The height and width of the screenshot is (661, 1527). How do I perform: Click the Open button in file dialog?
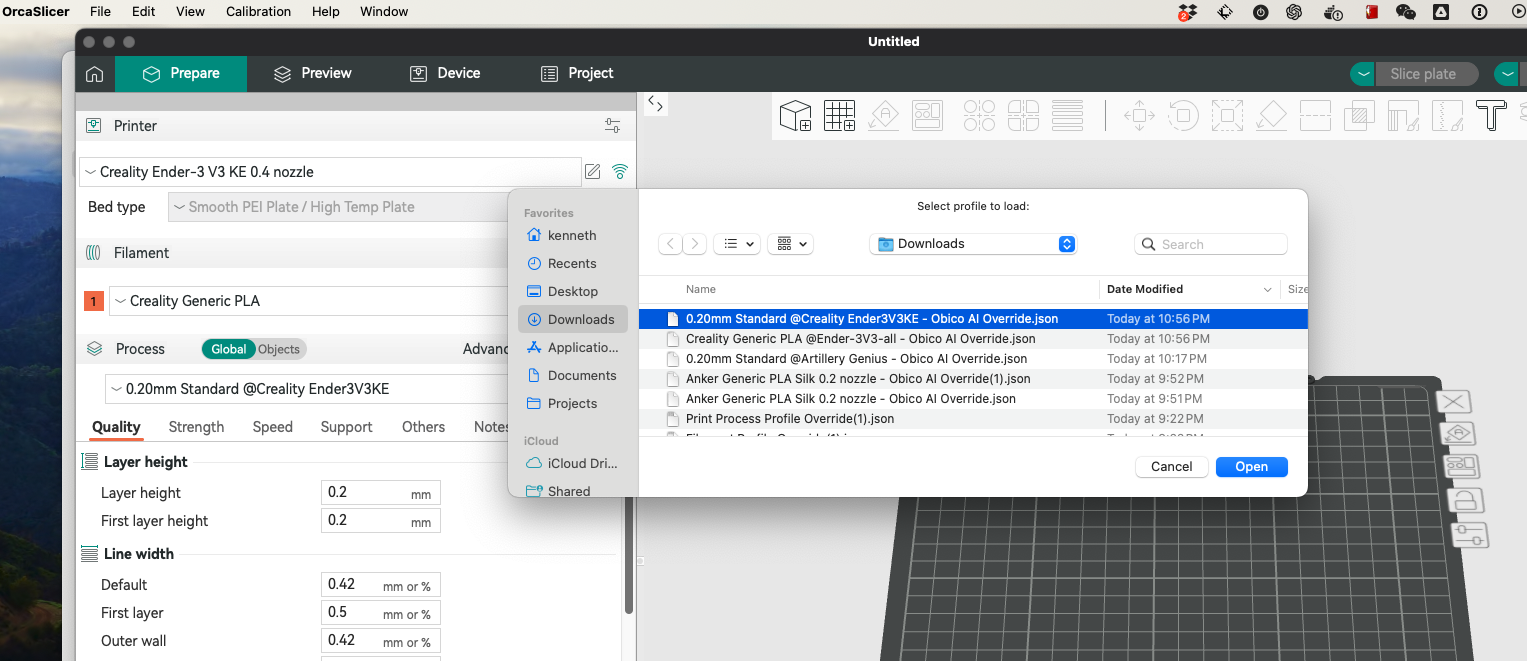click(1251, 467)
